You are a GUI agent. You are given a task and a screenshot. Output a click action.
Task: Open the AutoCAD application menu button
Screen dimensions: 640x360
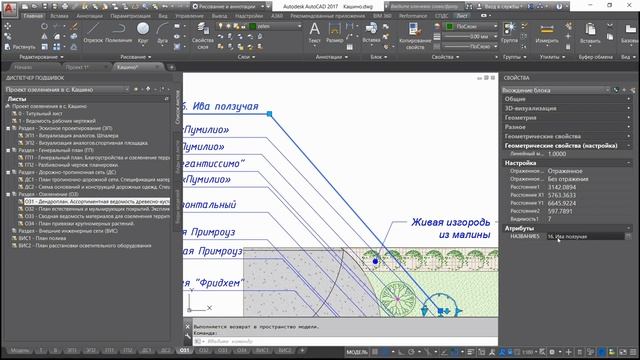tap(9, 9)
